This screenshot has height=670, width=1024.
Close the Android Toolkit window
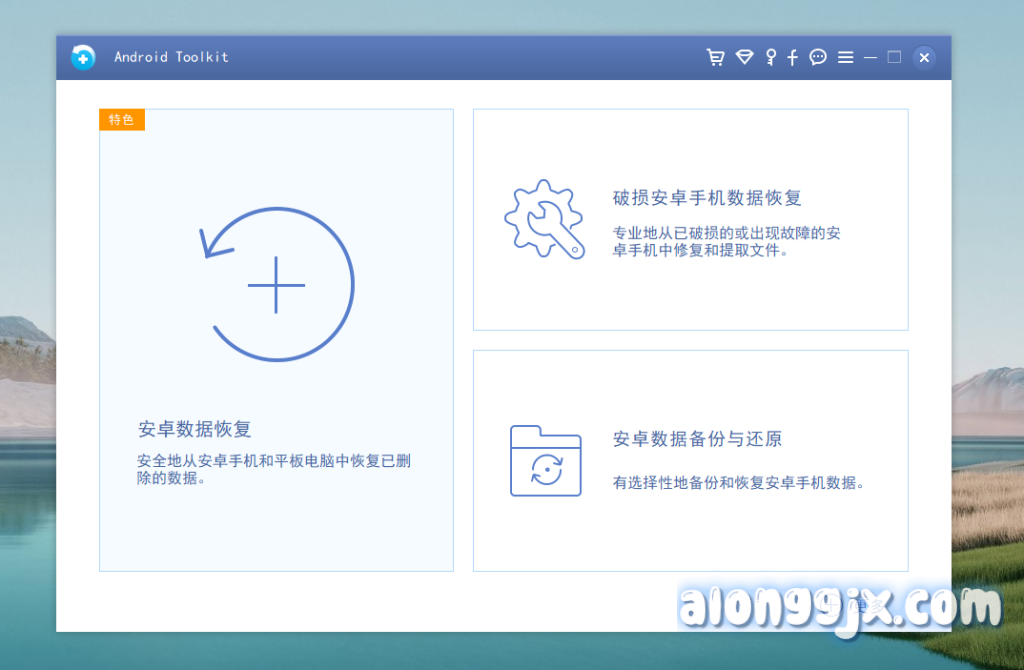(x=924, y=58)
